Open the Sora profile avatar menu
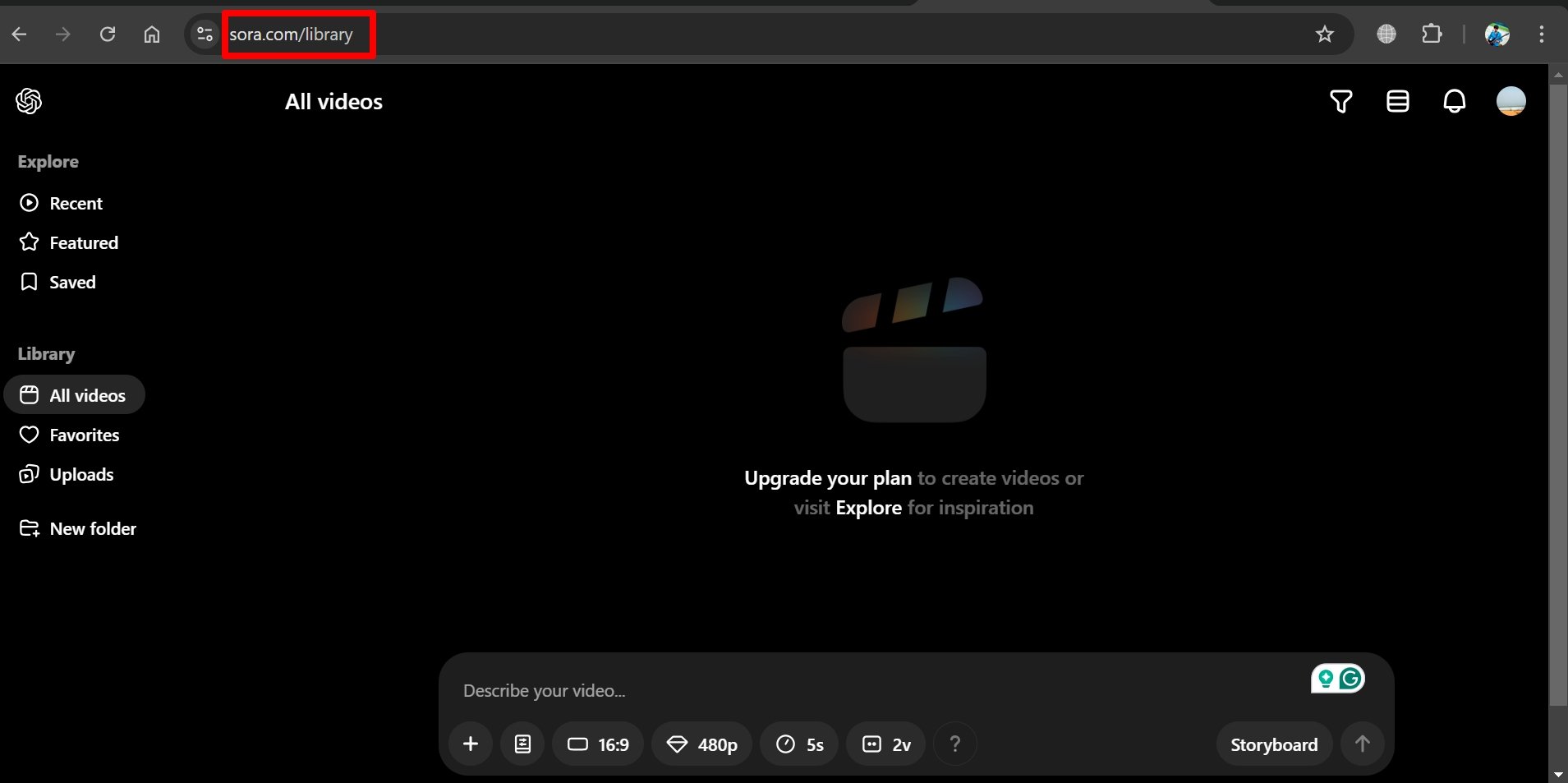Image resolution: width=1568 pixels, height=783 pixels. 1511,101
